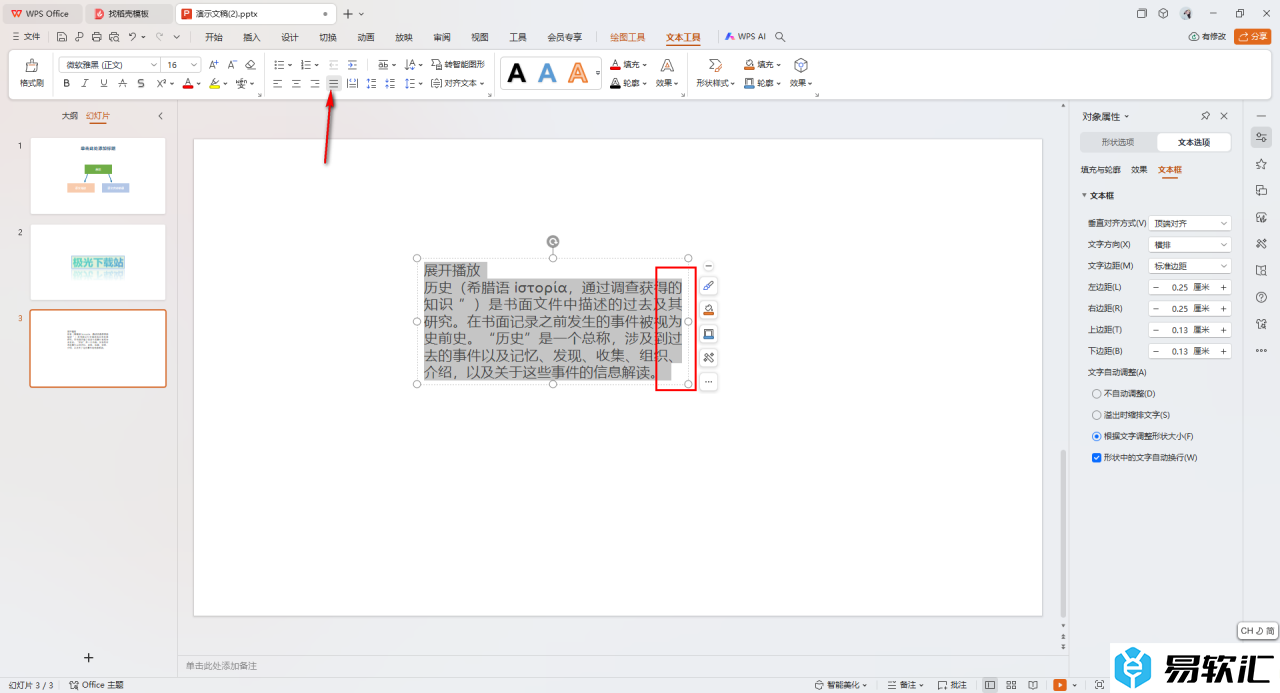The image size is (1280, 693).
Task: Select black A text style preset
Action: (517, 72)
